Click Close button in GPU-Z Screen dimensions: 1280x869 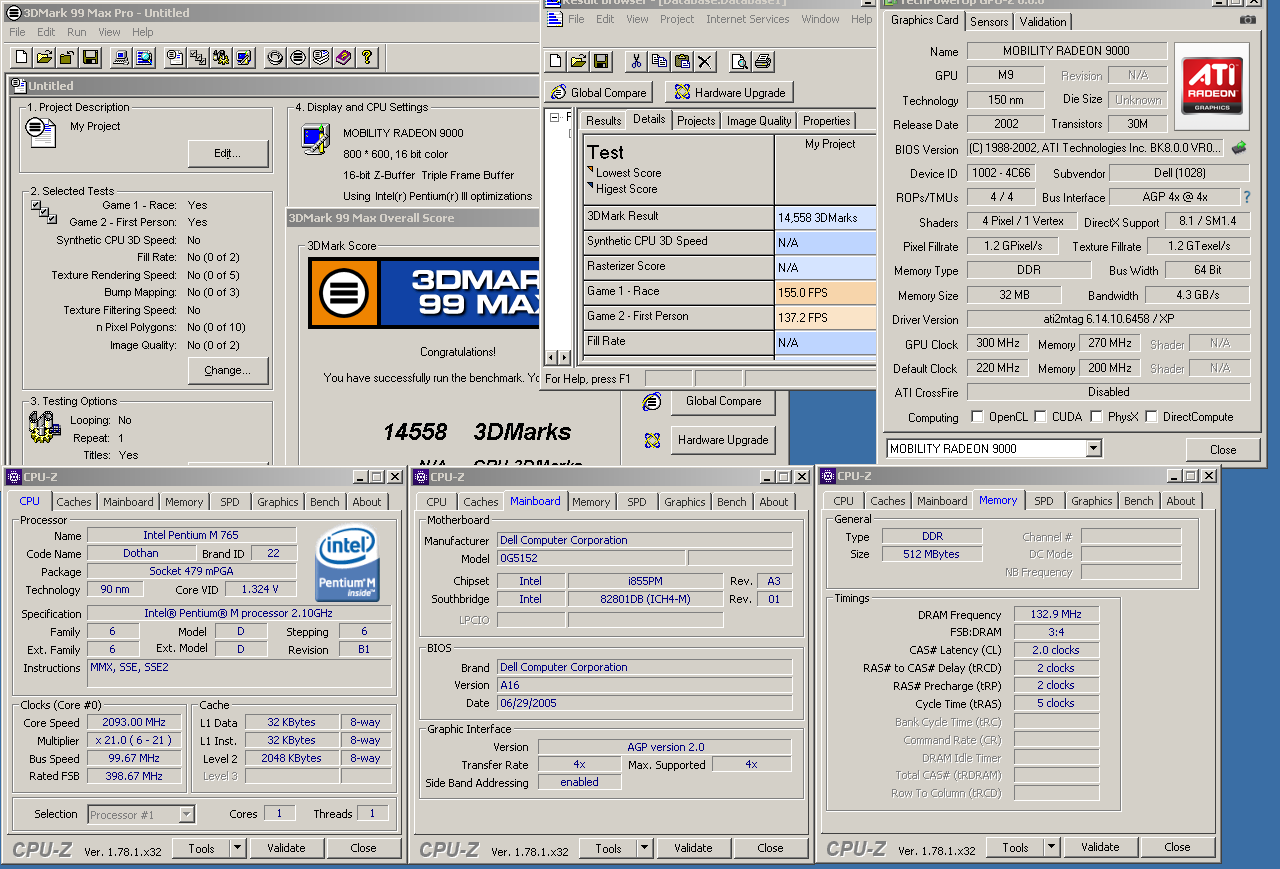click(1223, 449)
